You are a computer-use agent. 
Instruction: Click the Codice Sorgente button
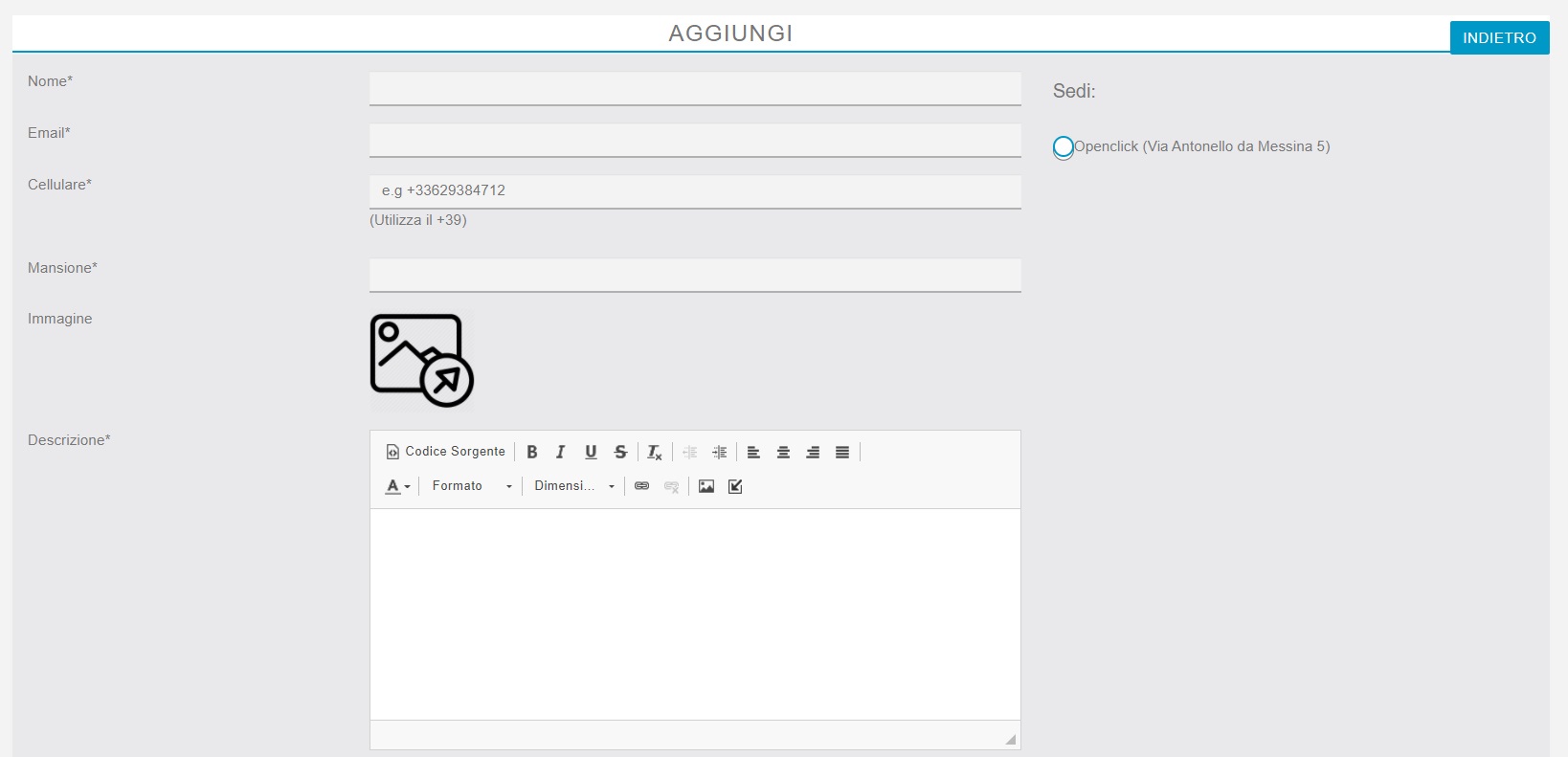click(x=446, y=452)
